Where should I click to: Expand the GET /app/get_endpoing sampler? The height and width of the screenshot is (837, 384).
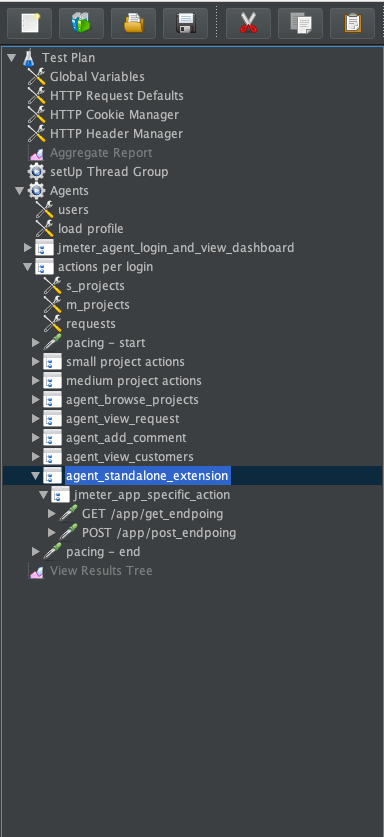52,514
